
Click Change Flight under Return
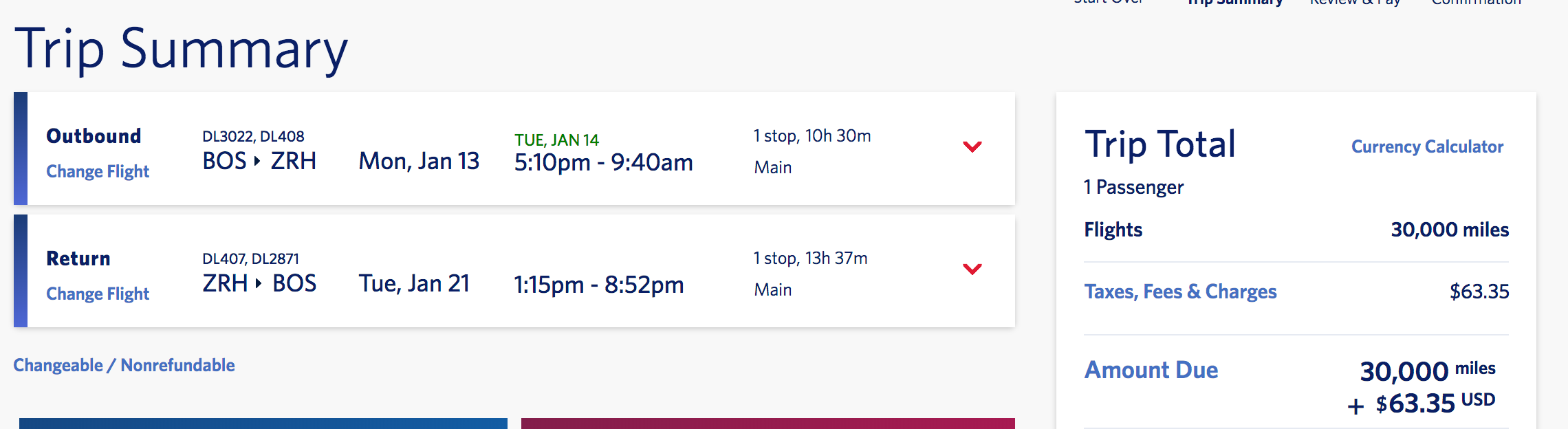pyautogui.click(x=98, y=294)
